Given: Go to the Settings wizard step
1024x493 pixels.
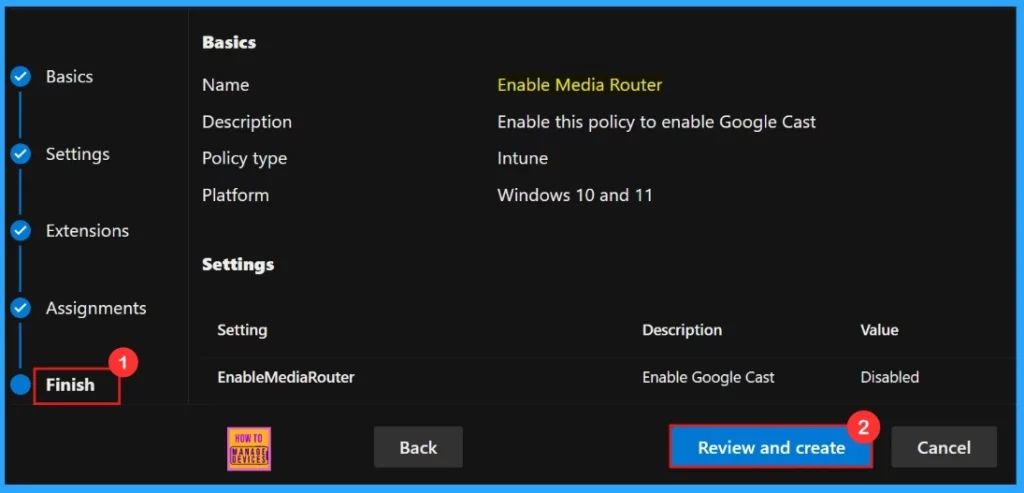Looking at the screenshot, I should (x=78, y=155).
